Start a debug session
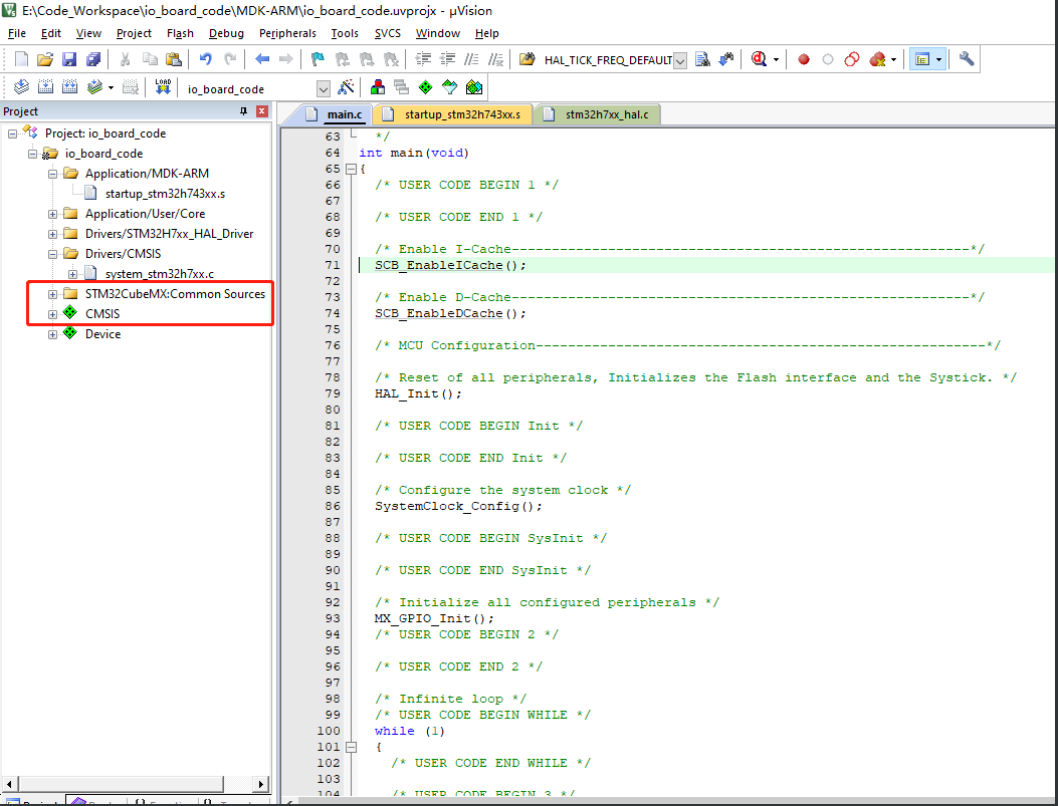 click(756, 59)
